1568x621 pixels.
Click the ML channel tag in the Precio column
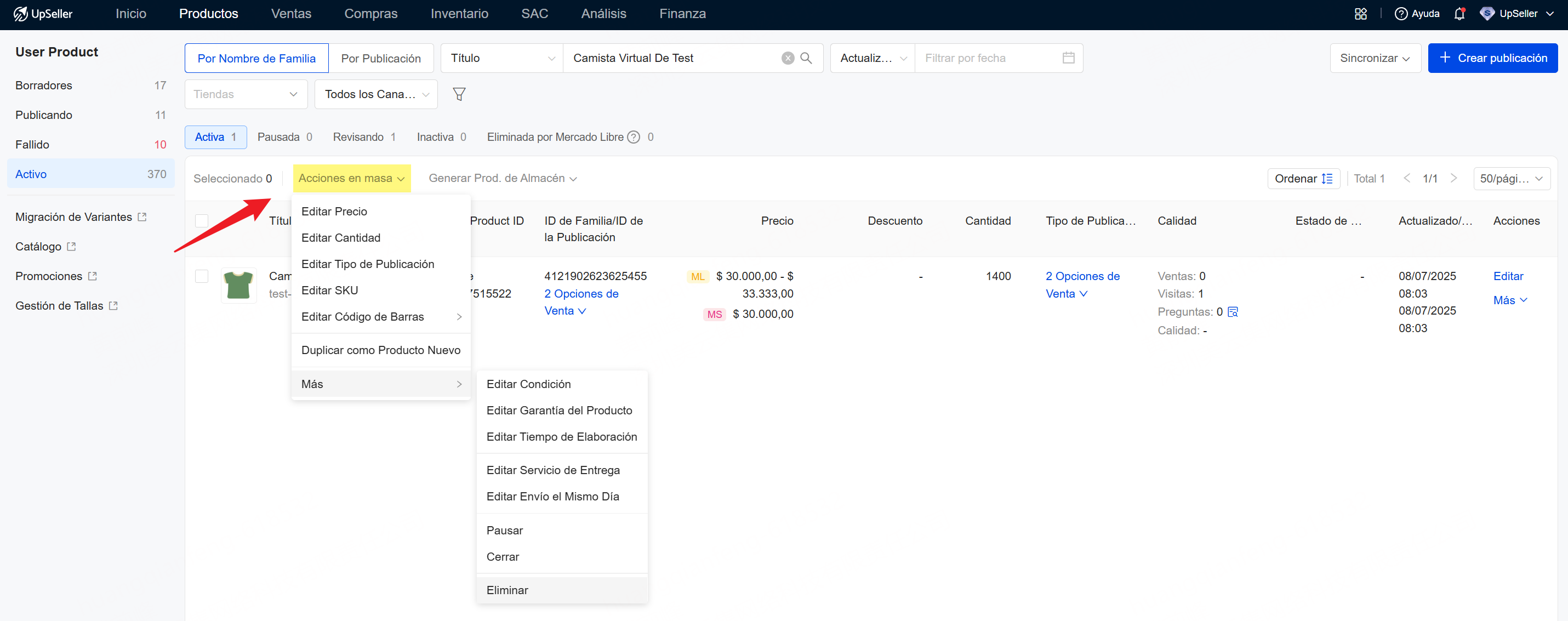click(698, 276)
